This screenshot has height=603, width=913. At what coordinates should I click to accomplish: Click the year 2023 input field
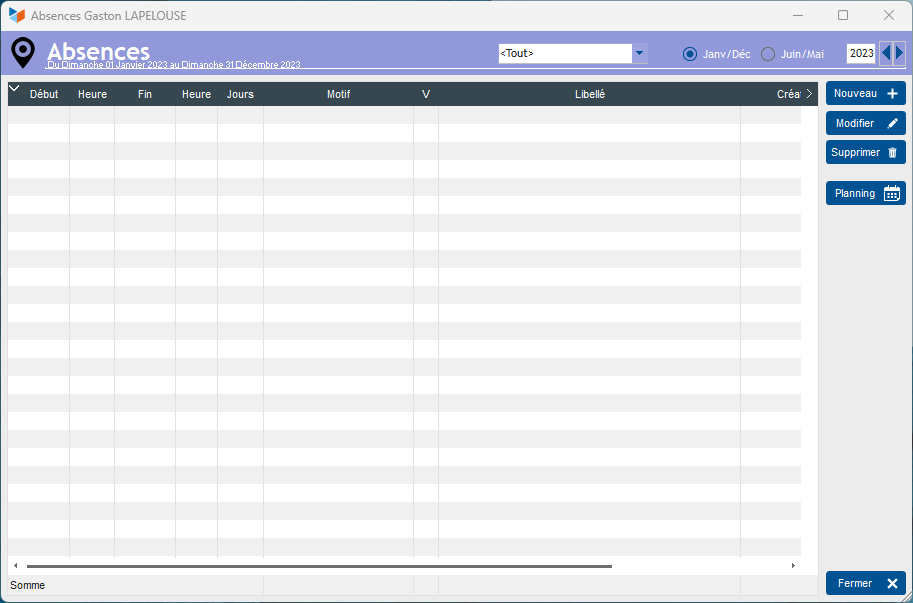(861, 54)
